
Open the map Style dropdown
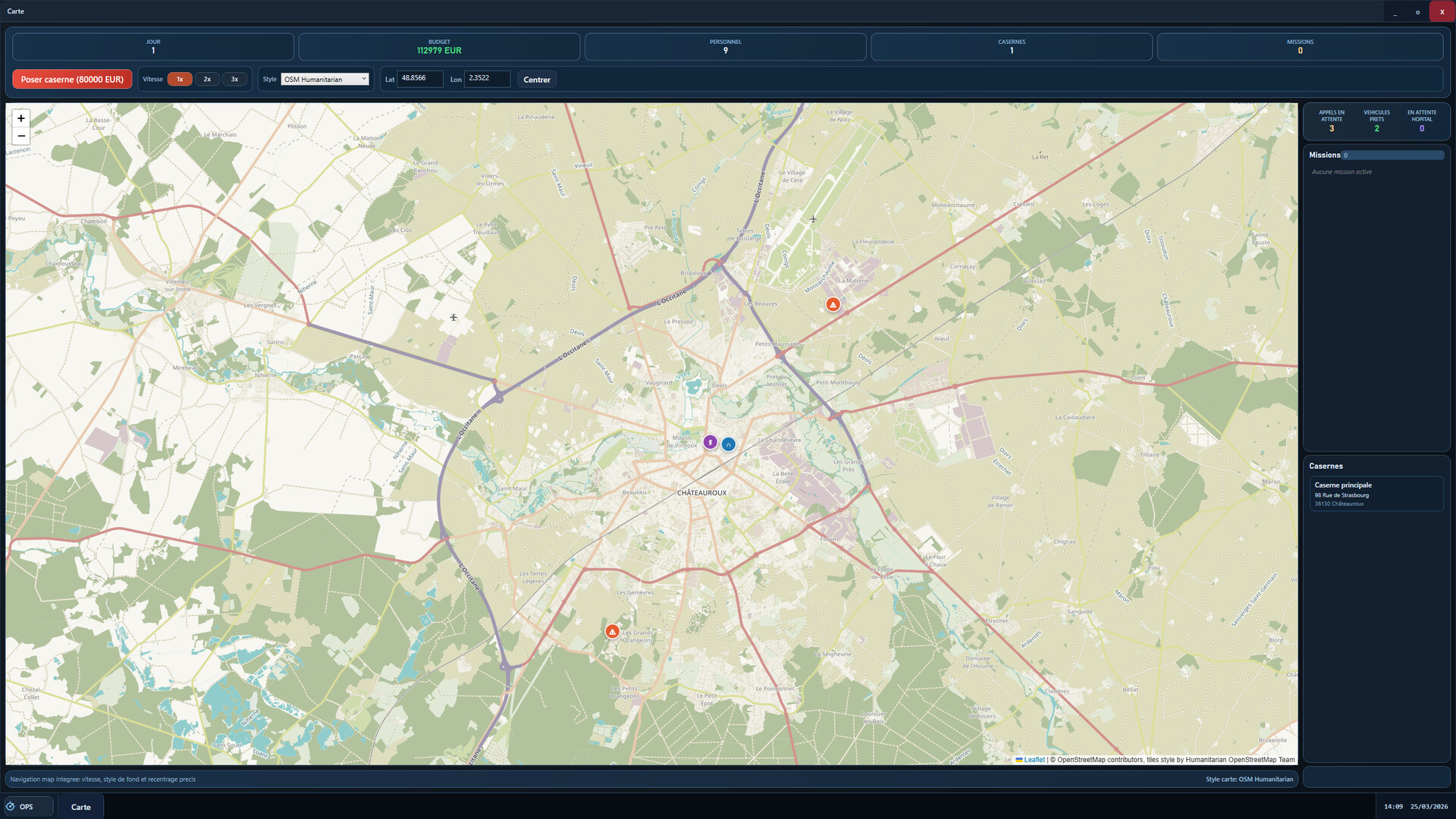[x=325, y=79]
